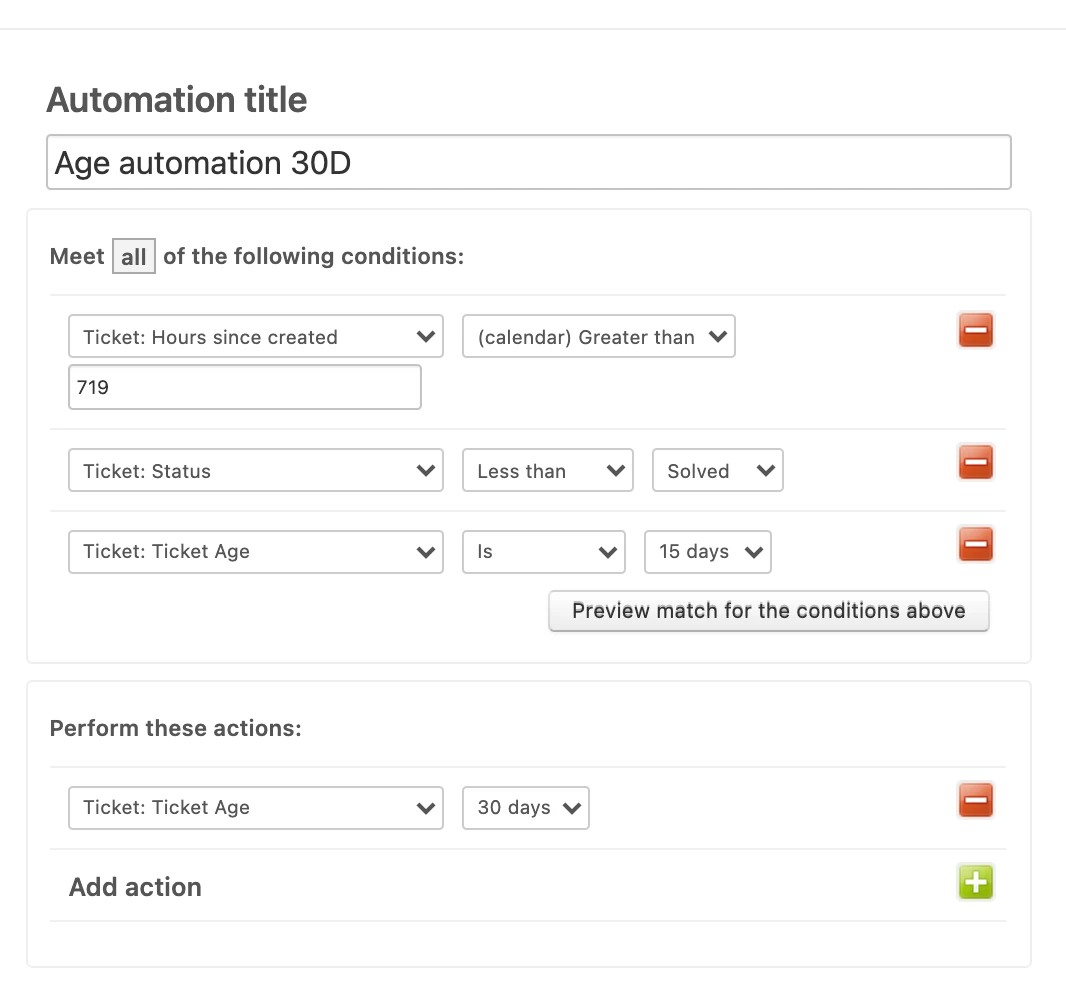The image size is (1066, 986).
Task: Open the (calendar) Greater than operator dropdown
Action: coord(598,337)
